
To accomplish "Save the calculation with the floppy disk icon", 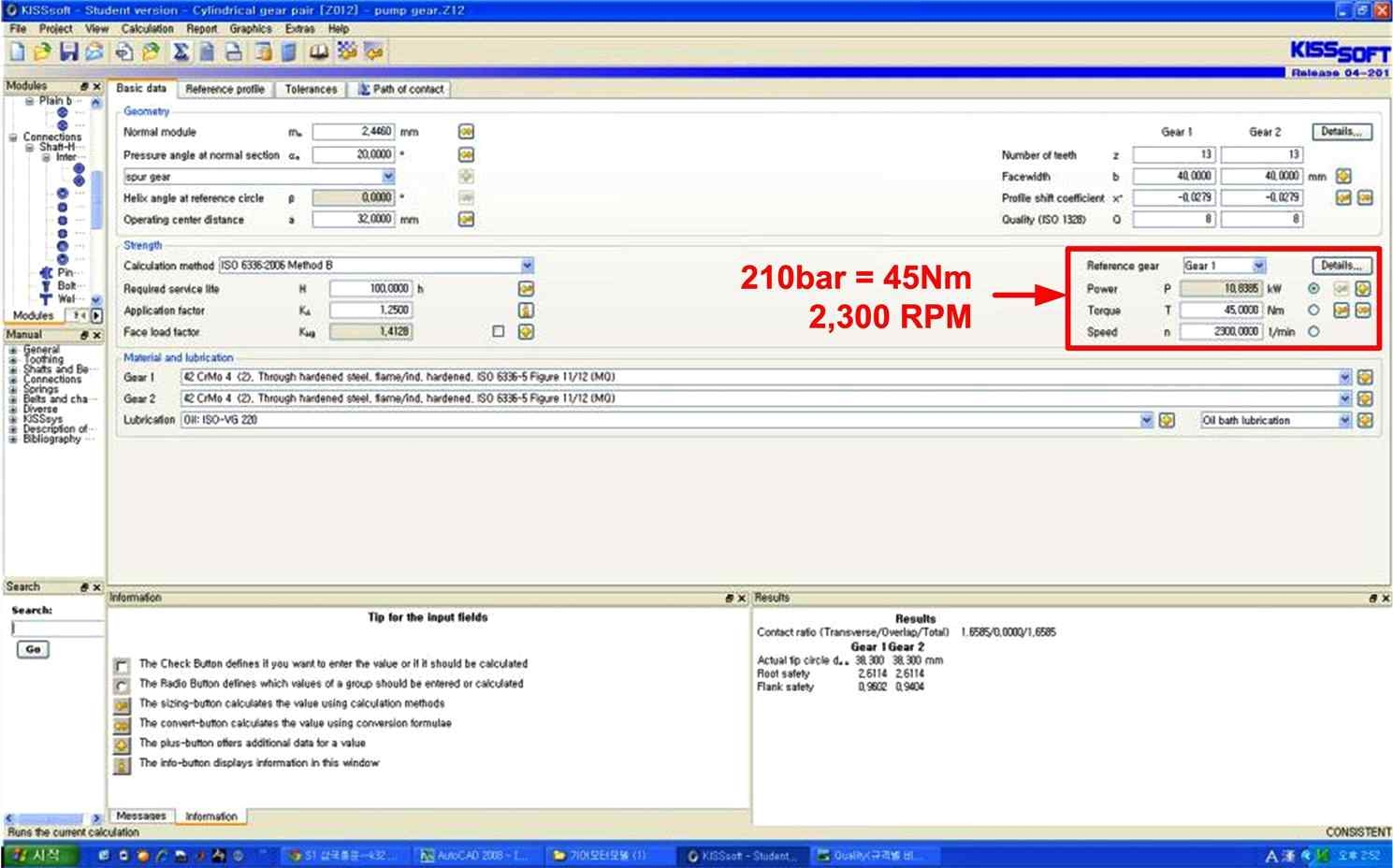I will click(68, 52).
